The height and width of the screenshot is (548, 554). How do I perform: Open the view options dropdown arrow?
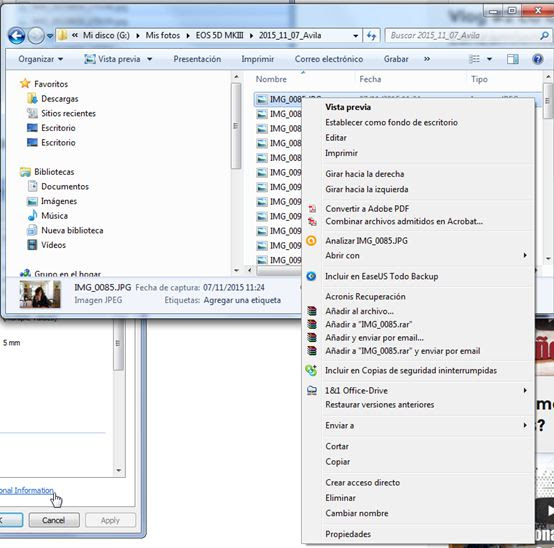(x=489, y=59)
